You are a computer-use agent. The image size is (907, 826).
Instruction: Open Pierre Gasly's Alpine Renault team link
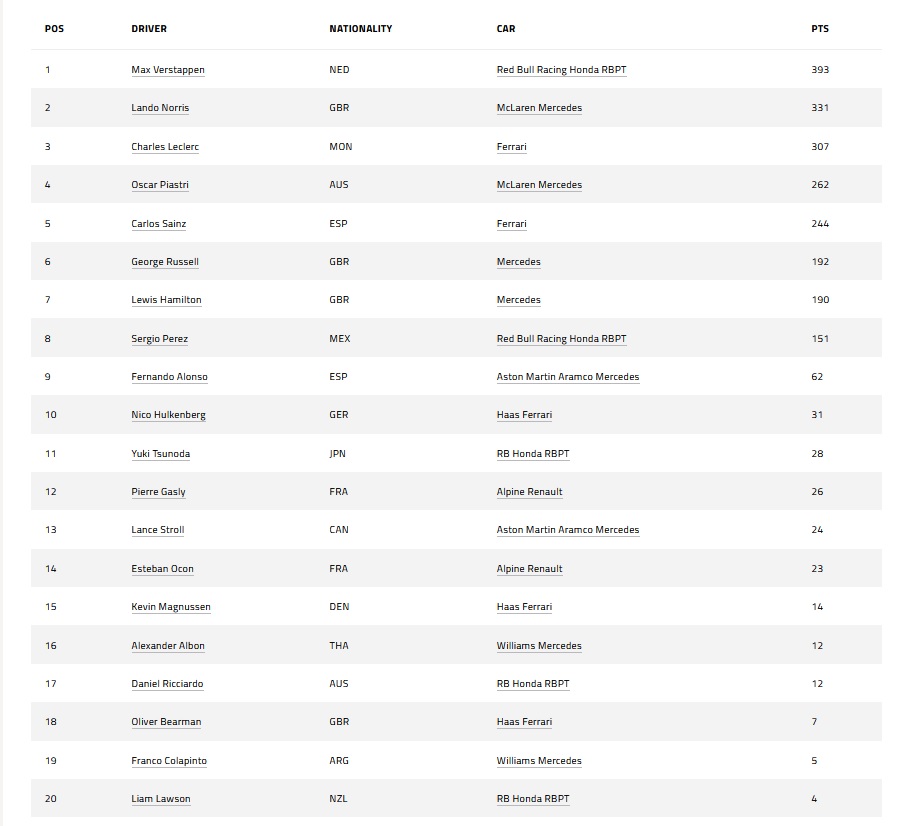529,492
